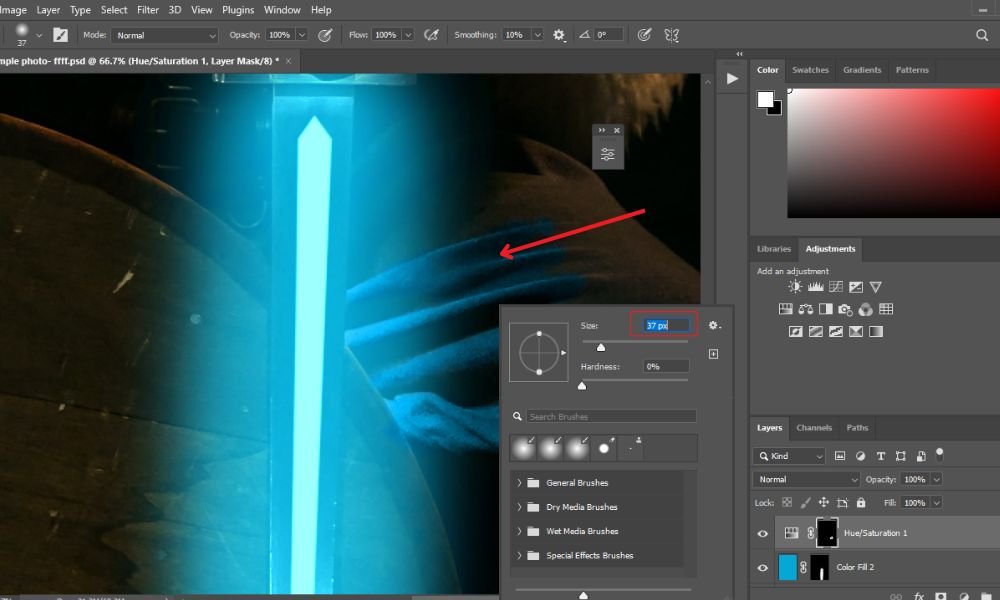
Task: Open the Select menu
Action: 114,10
